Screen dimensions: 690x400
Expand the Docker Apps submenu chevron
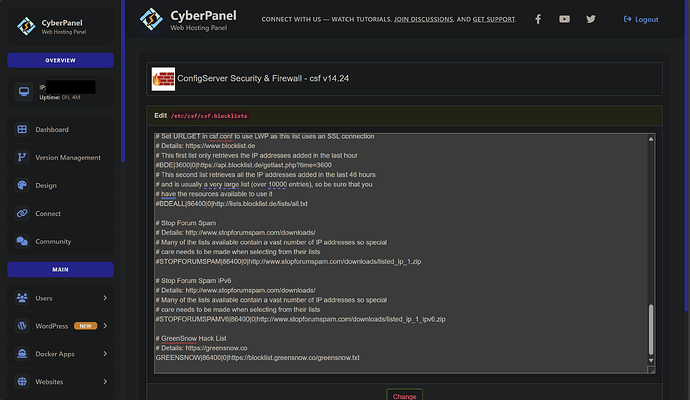[x=105, y=354]
